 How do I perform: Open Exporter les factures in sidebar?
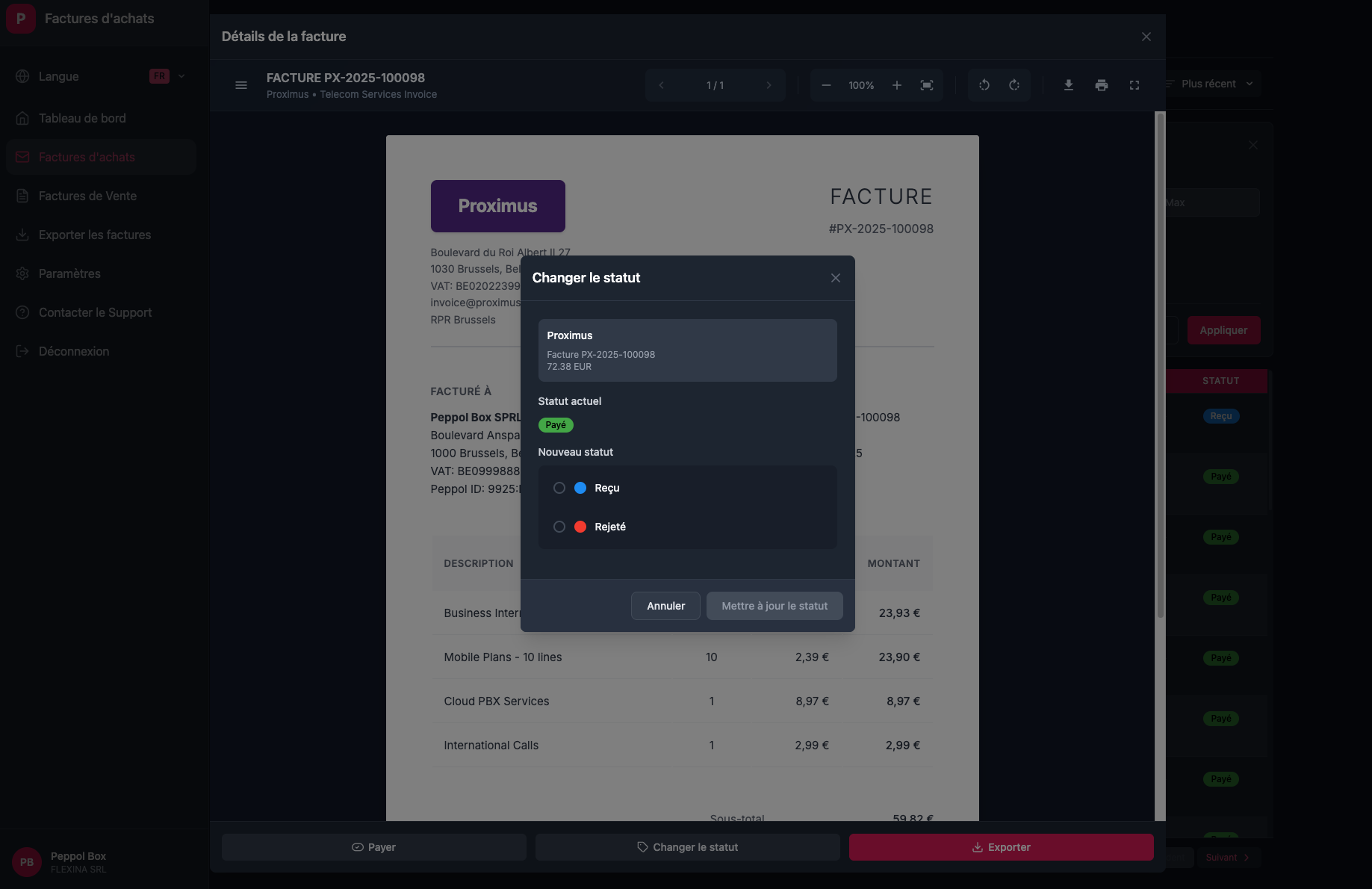tap(101, 235)
